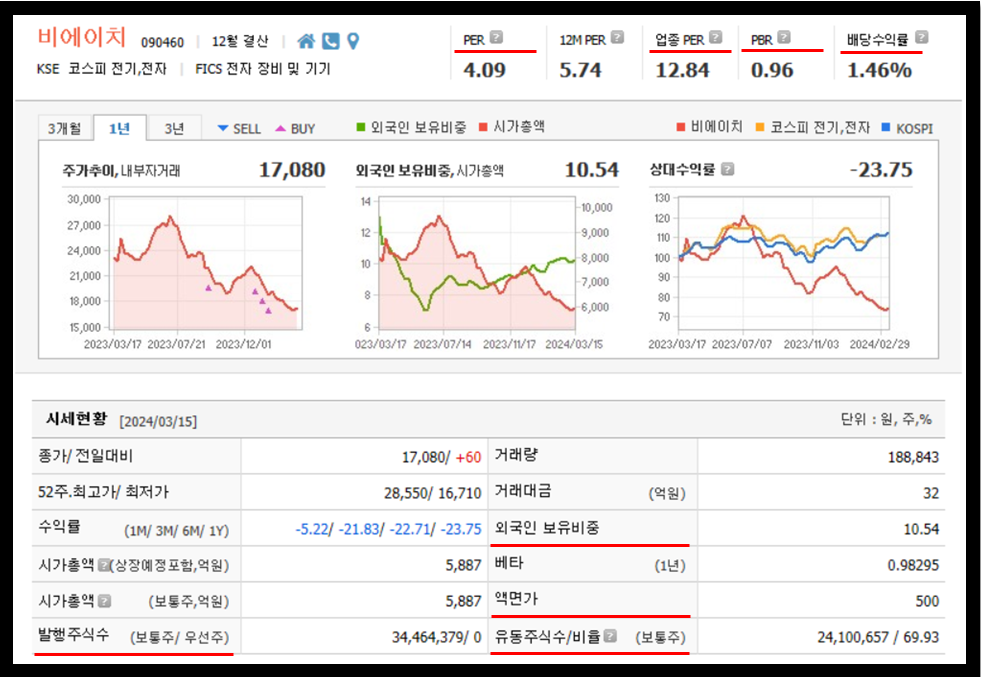Click help icon beside 유동주식수/비율
This screenshot has height=677, width=981.
610,636
